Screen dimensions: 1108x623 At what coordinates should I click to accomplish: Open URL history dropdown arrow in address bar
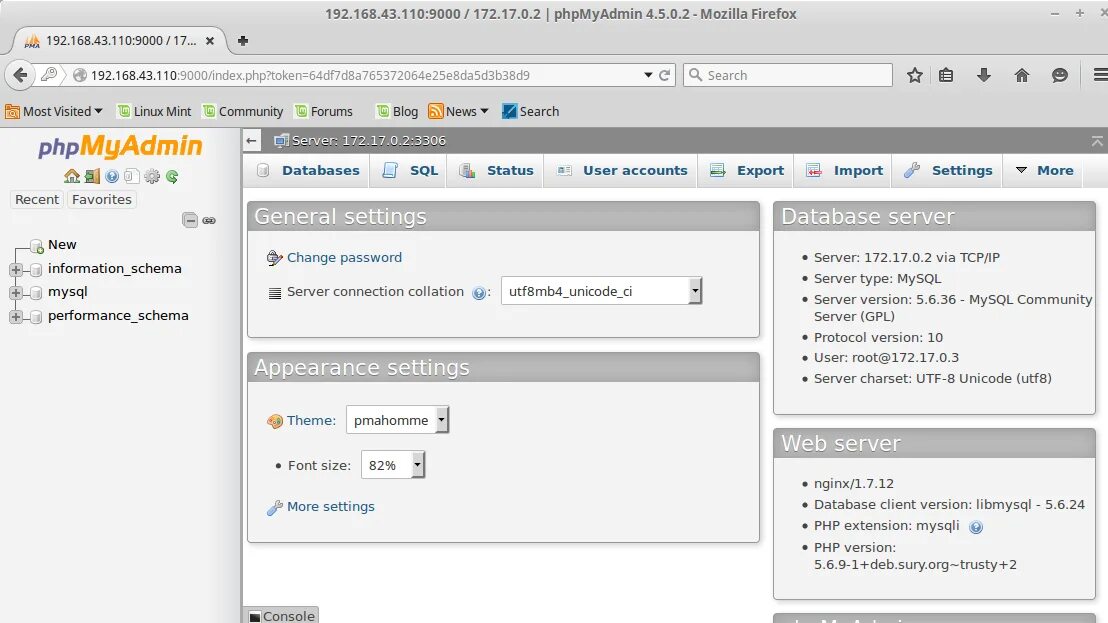[x=648, y=75]
